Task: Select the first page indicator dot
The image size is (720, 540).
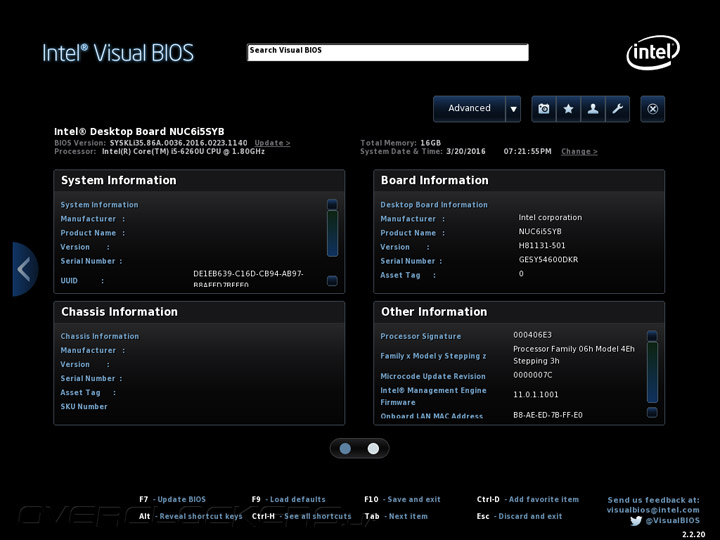Action: [346, 449]
